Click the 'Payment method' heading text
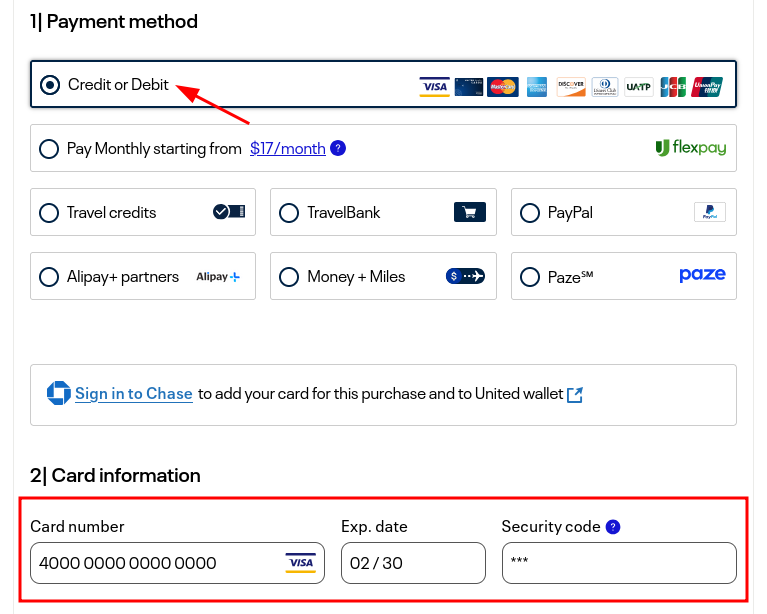Viewport: 767px width, 614px height. tap(122, 22)
